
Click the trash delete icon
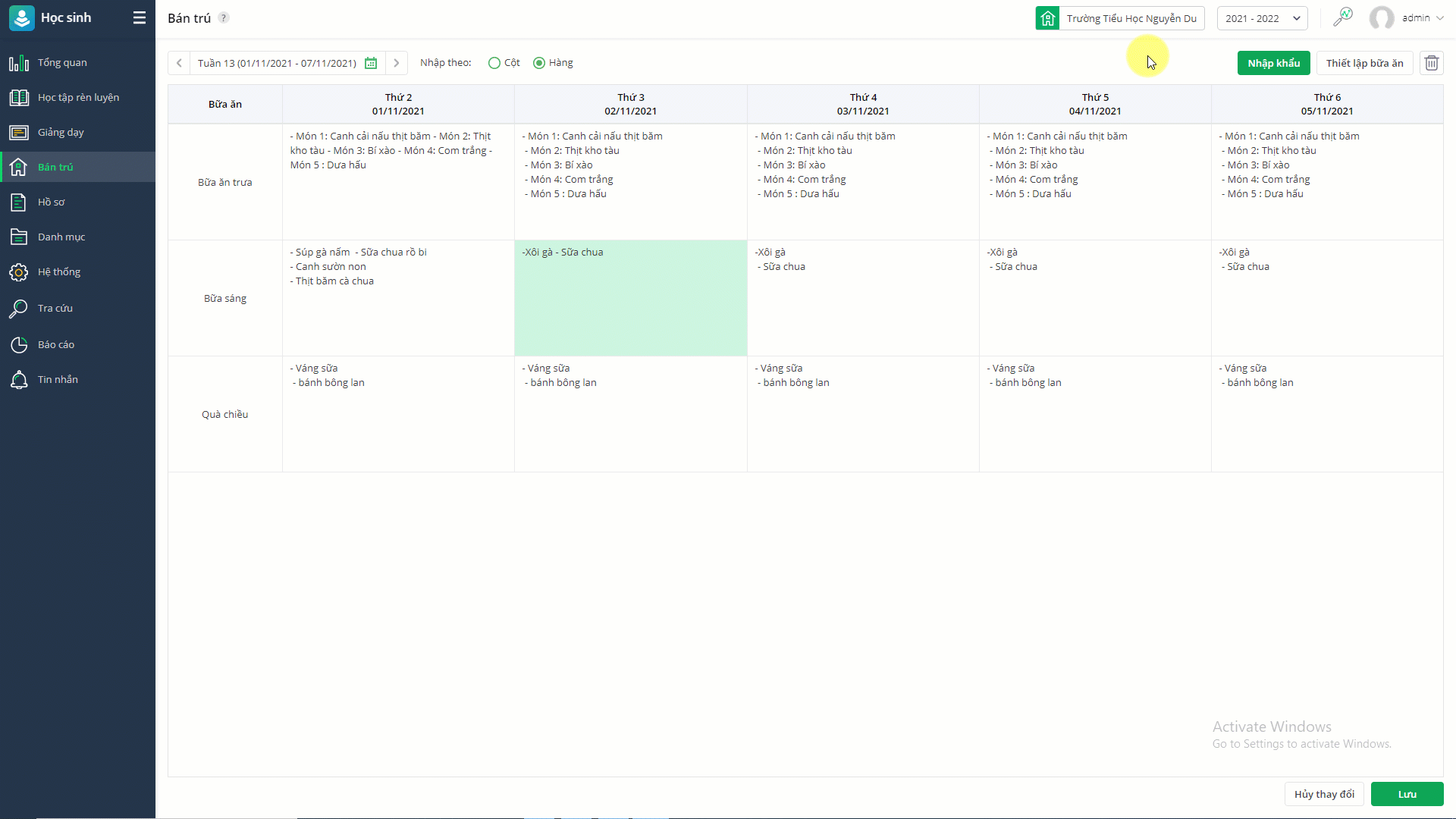click(x=1431, y=63)
